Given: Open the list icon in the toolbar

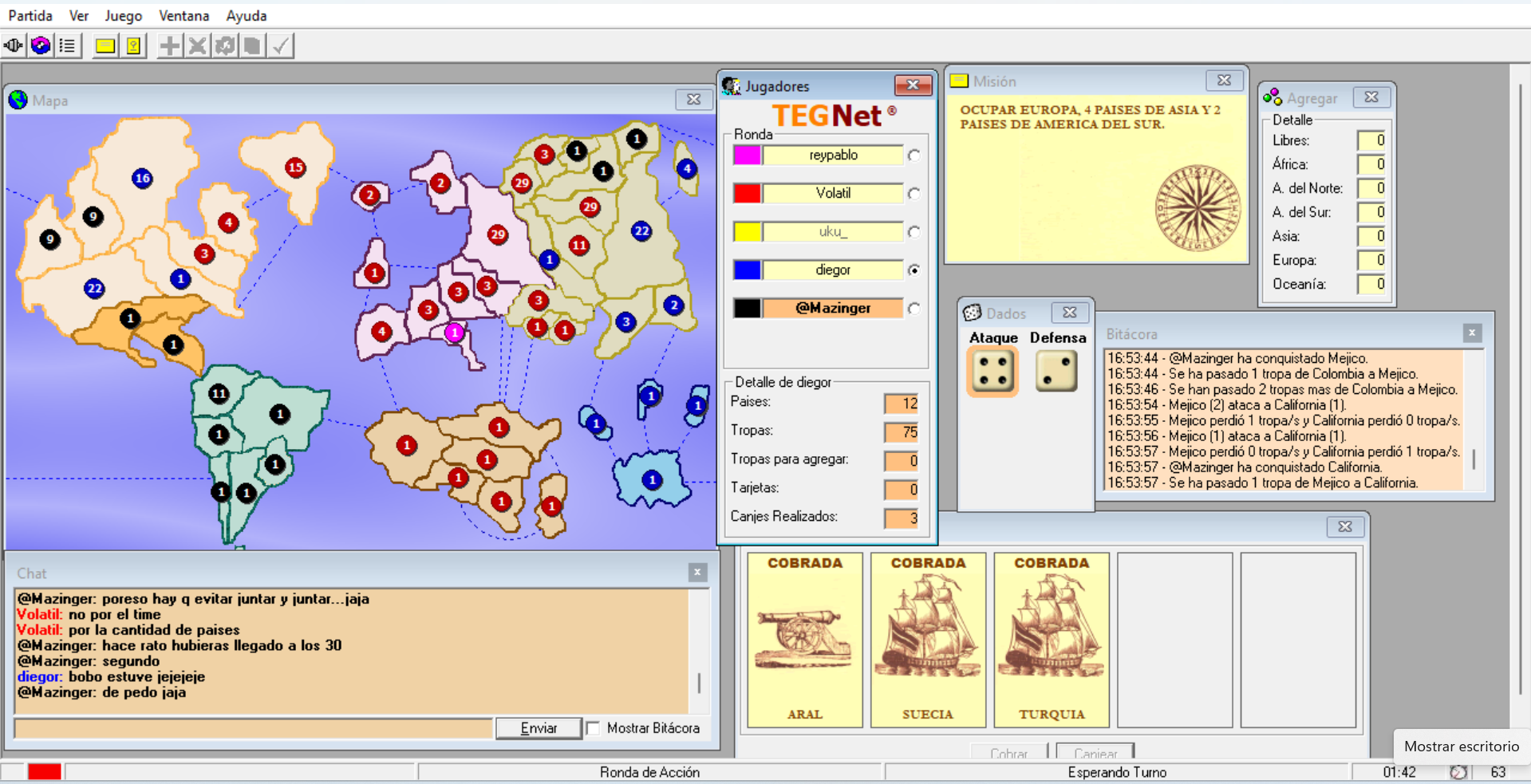Looking at the screenshot, I should (x=68, y=46).
